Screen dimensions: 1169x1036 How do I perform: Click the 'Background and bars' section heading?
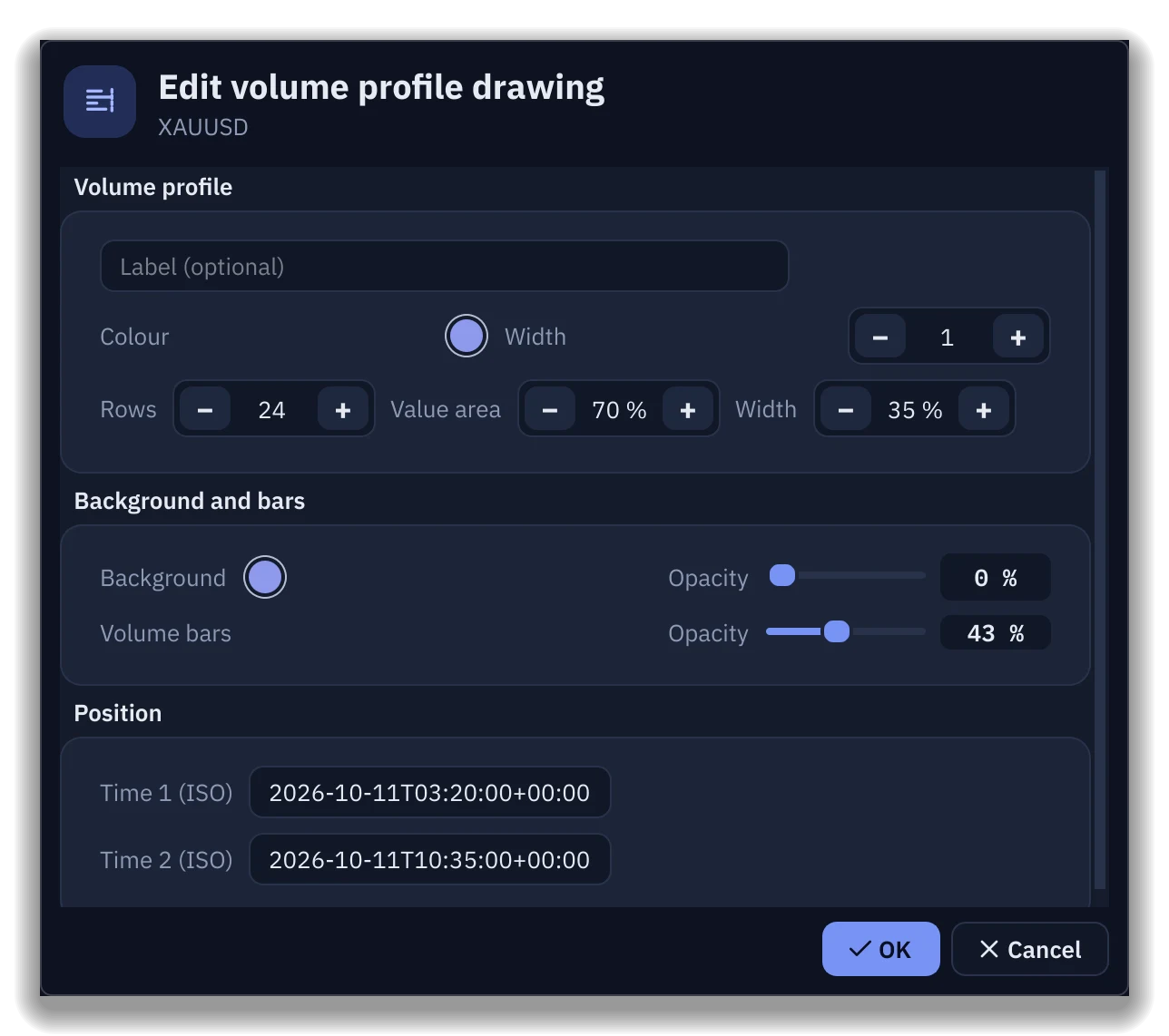(x=190, y=501)
